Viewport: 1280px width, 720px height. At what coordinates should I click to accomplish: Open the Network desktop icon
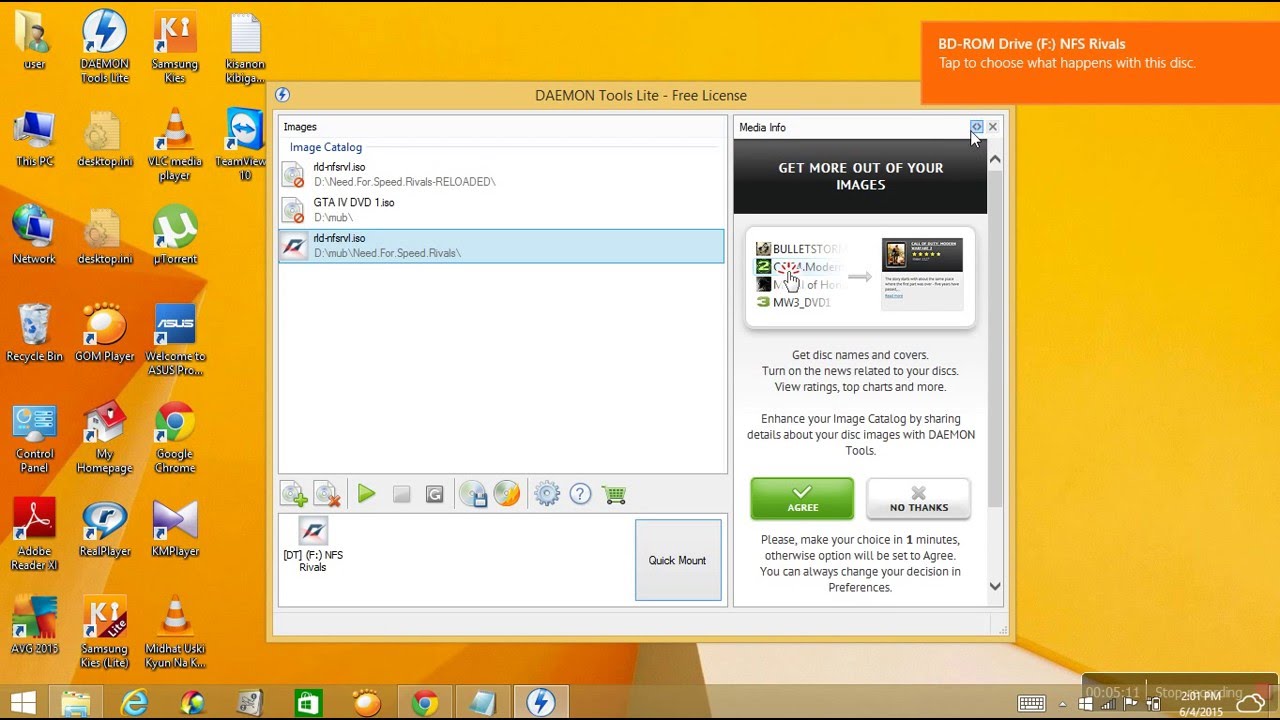34,237
